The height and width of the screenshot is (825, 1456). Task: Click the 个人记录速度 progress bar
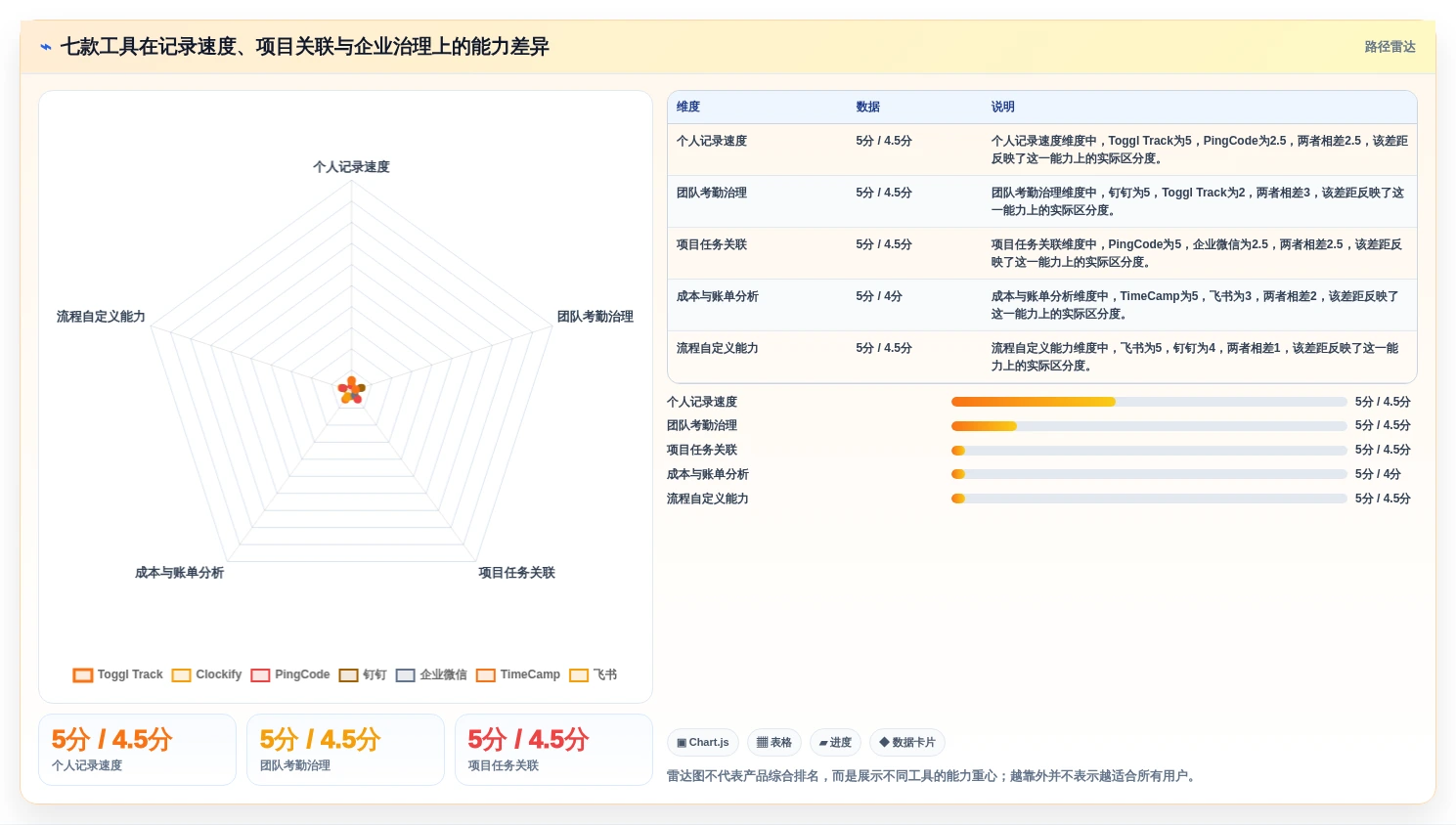(x=1149, y=402)
